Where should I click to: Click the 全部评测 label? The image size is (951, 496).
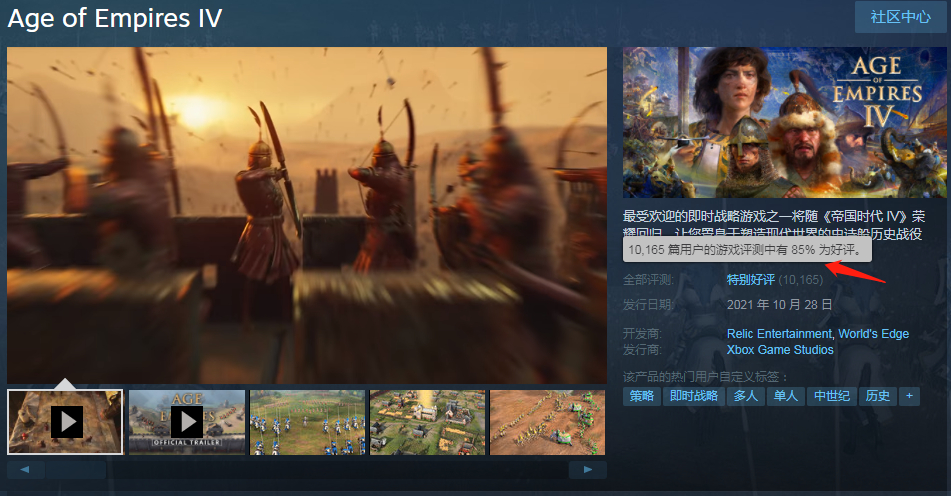click(648, 280)
